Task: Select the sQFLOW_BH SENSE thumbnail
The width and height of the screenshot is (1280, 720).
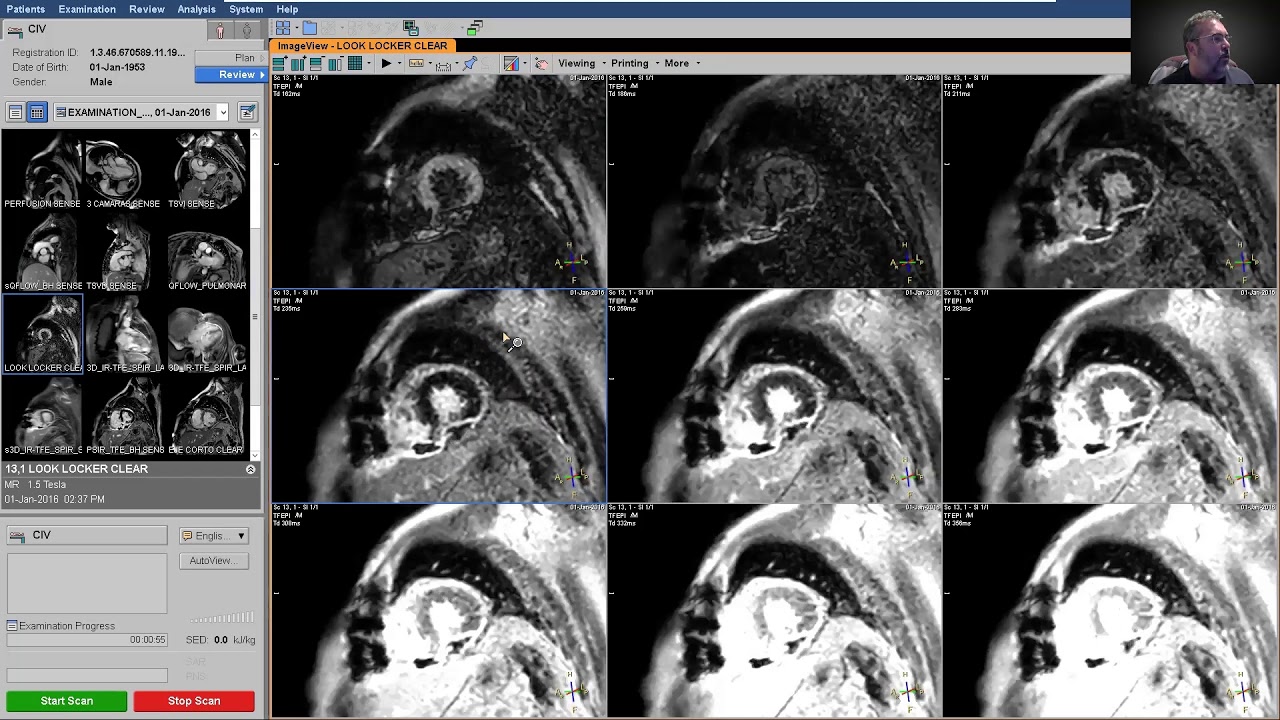Action: (42, 253)
